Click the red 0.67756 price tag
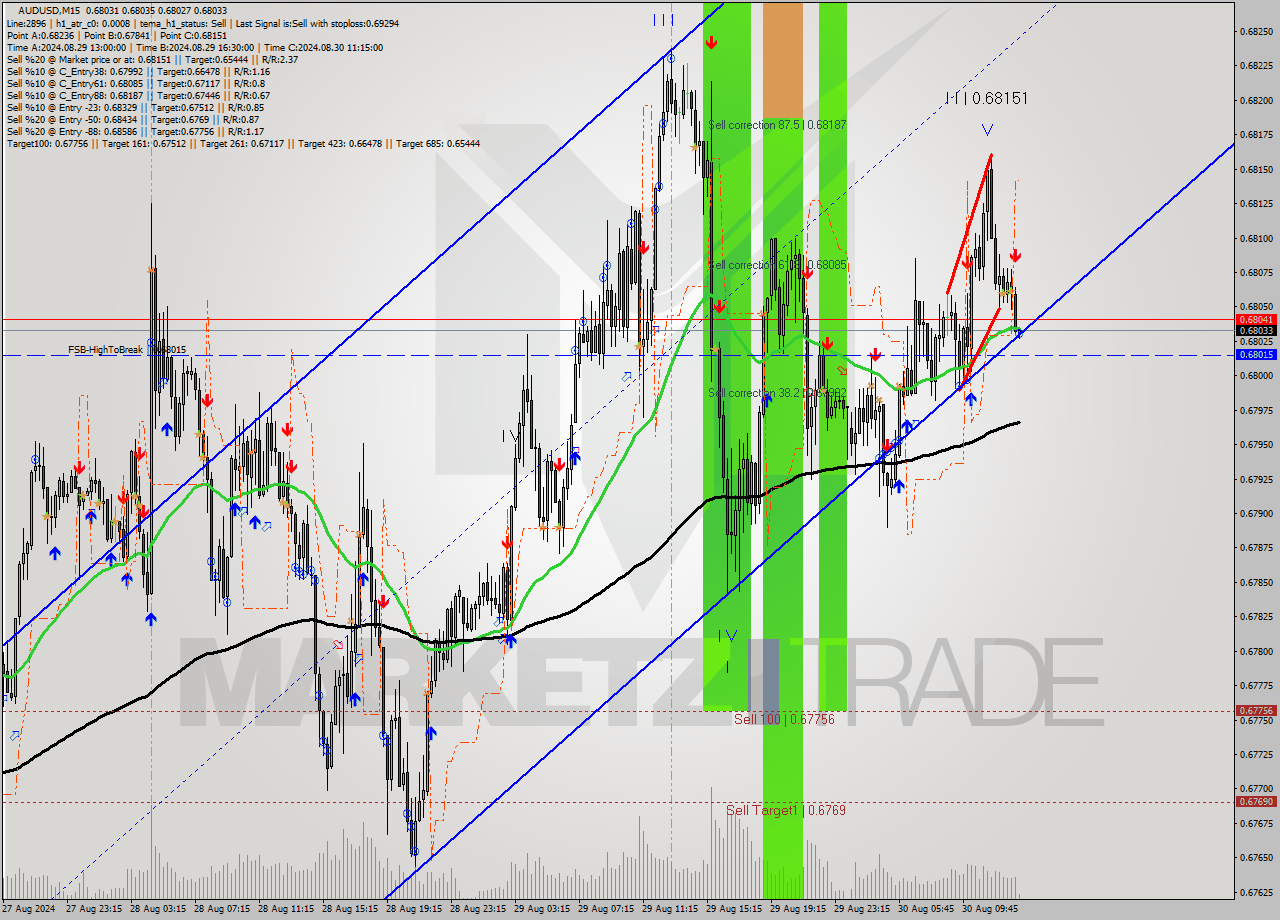The image size is (1280, 920). point(1256,710)
